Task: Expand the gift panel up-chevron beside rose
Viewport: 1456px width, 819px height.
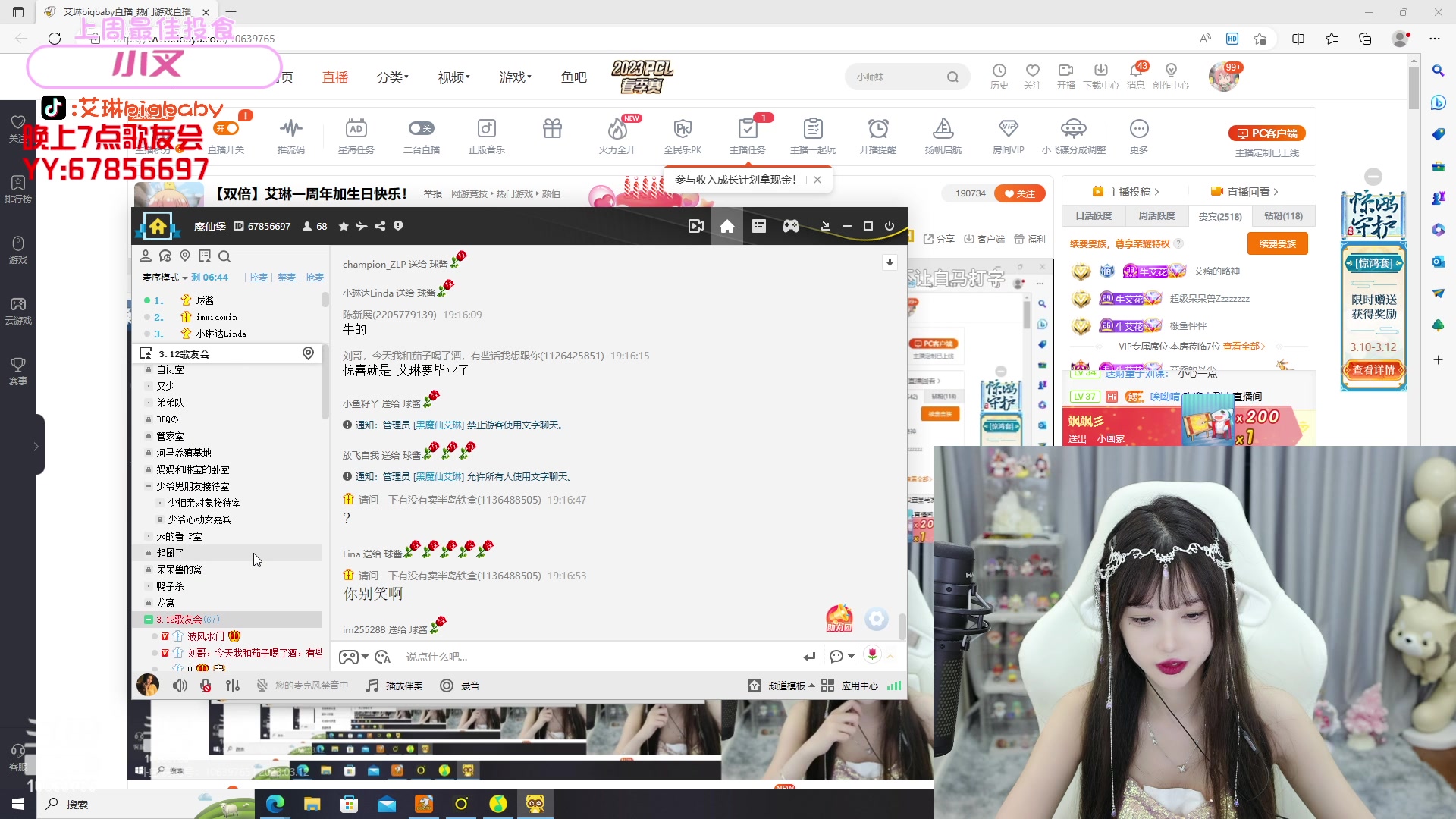Action: (890, 656)
